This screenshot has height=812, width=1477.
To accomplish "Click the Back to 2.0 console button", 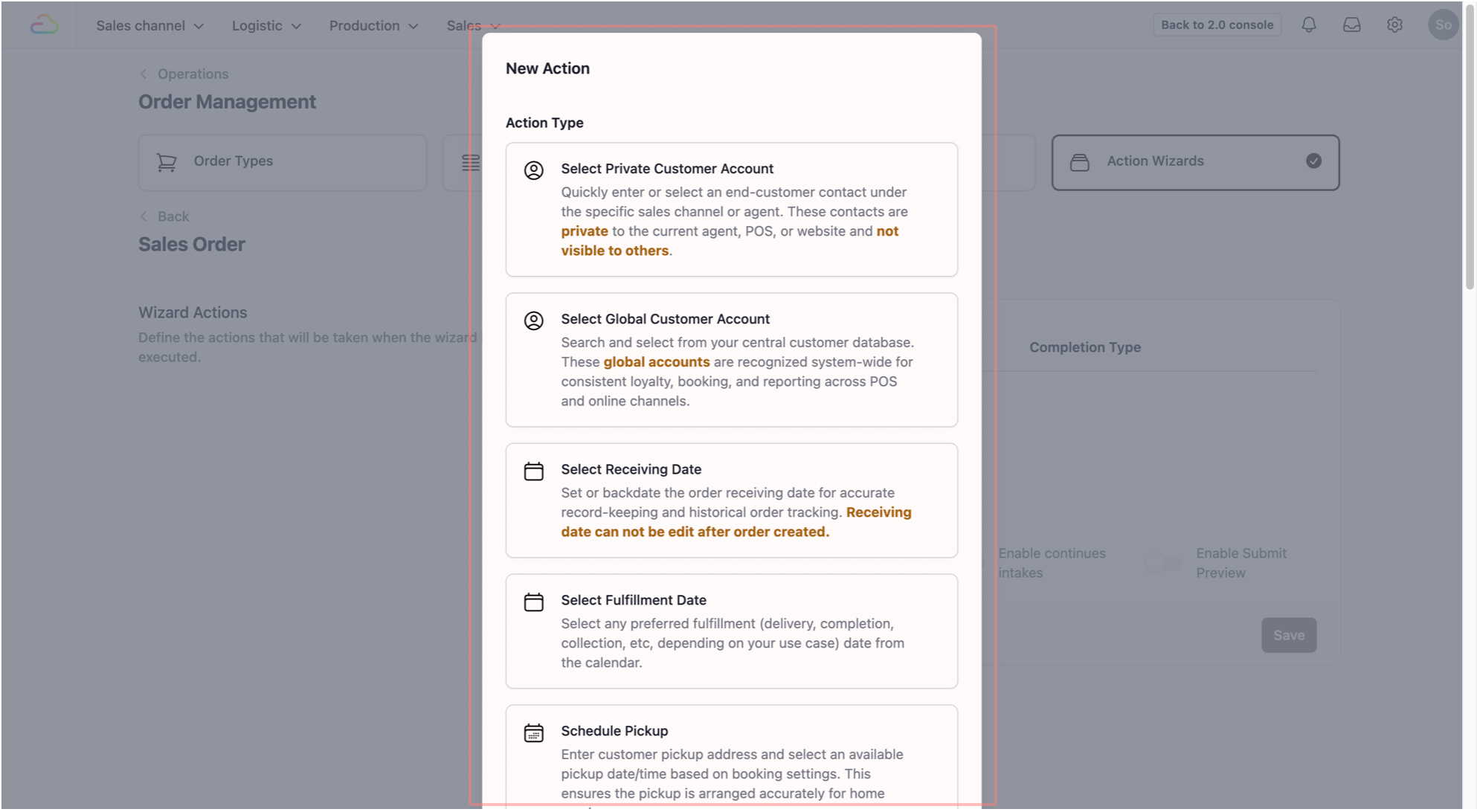I will tap(1217, 25).
